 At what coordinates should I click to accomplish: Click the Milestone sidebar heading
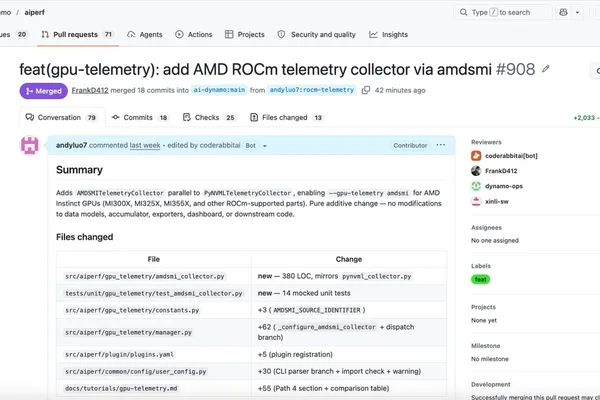coord(486,346)
